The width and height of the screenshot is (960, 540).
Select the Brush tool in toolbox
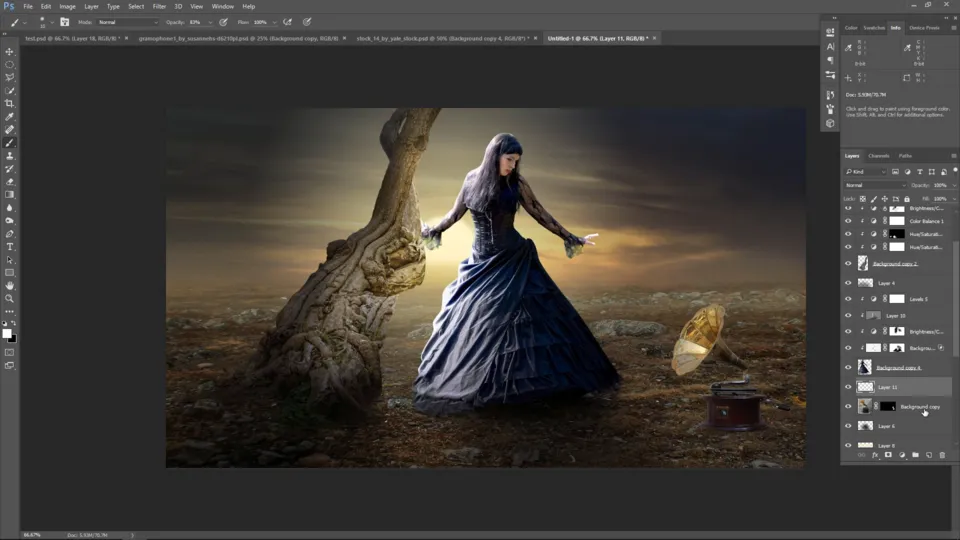click(9, 143)
